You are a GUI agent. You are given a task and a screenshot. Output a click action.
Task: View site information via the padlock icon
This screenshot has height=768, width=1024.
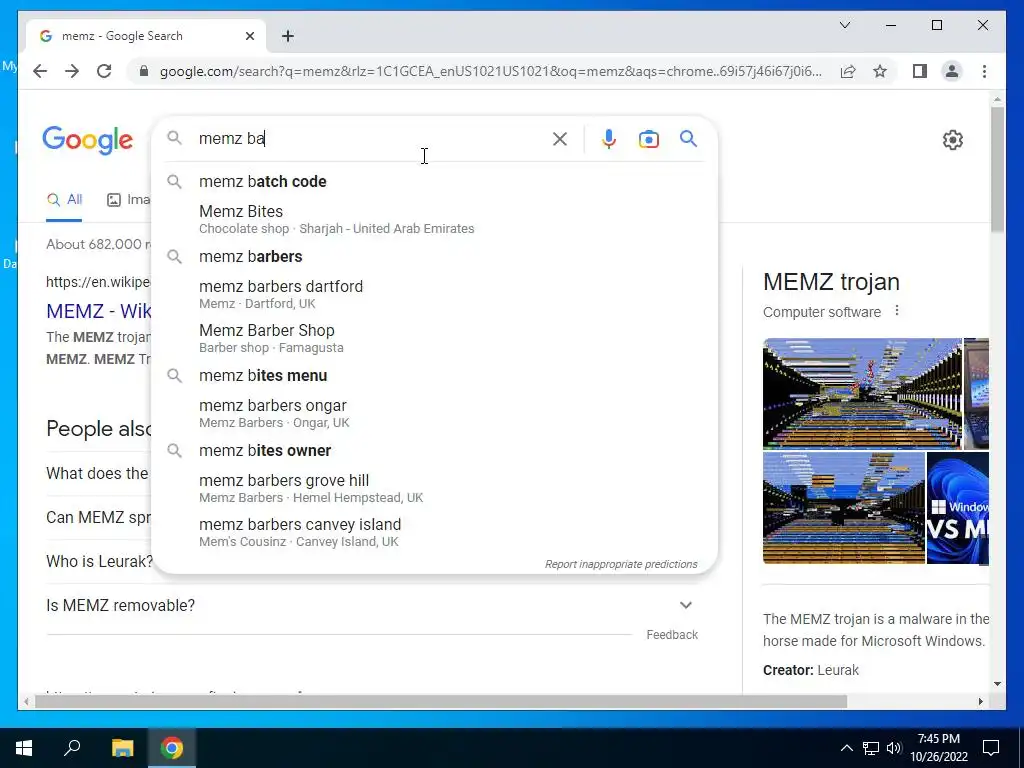coord(144,71)
